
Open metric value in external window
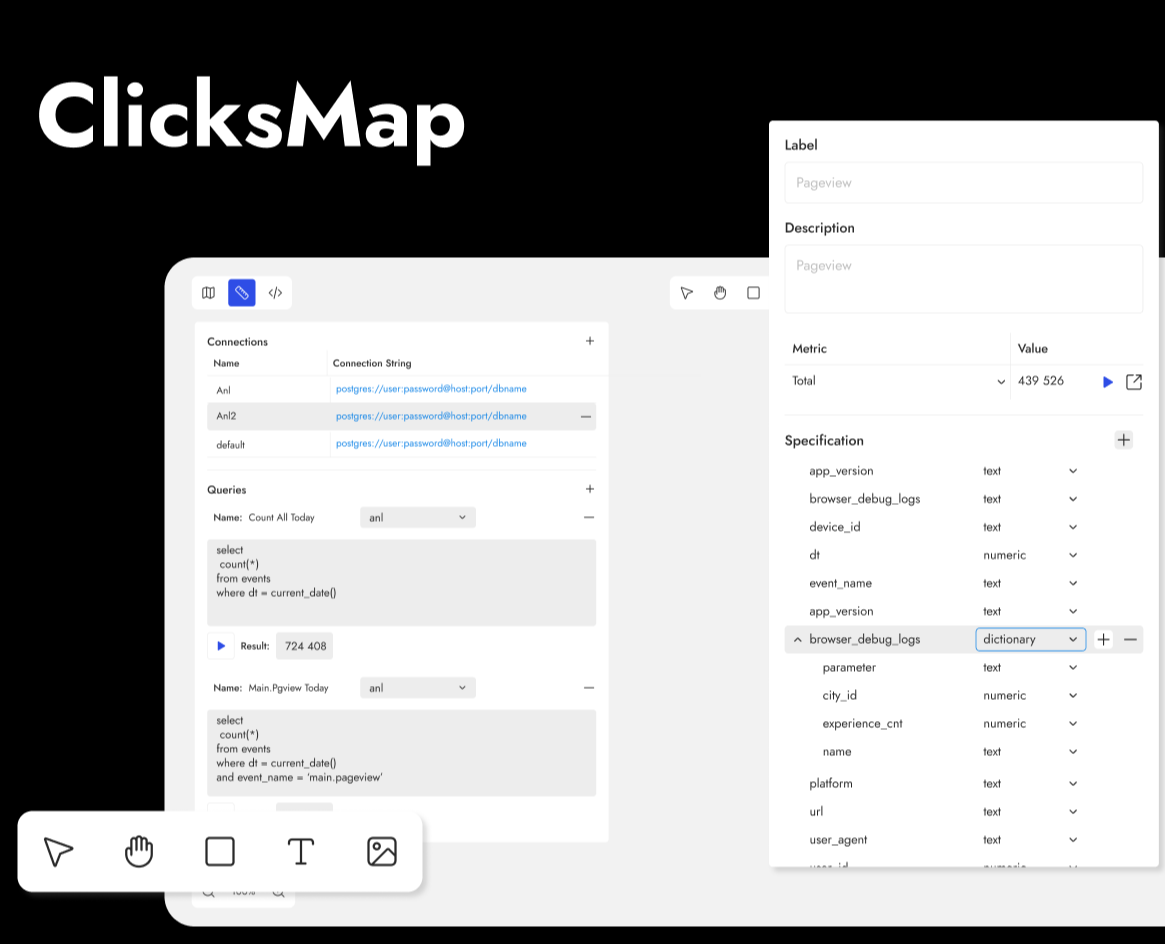pyautogui.click(x=1134, y=382)
